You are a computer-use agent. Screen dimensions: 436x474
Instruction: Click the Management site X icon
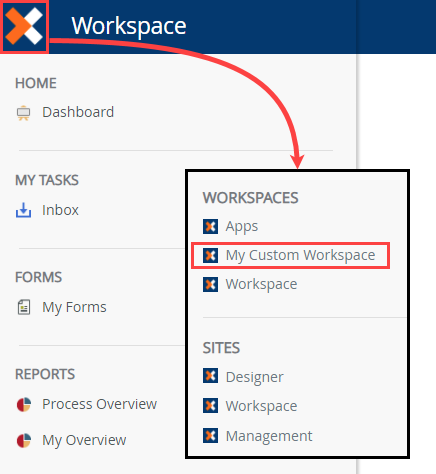click(x=210, y=435)
